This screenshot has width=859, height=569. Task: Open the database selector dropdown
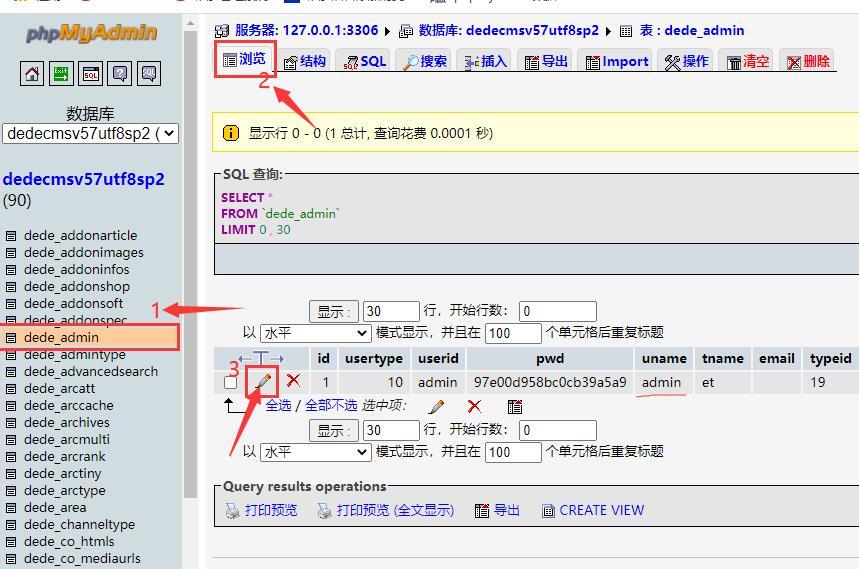(x=91, y=133)
